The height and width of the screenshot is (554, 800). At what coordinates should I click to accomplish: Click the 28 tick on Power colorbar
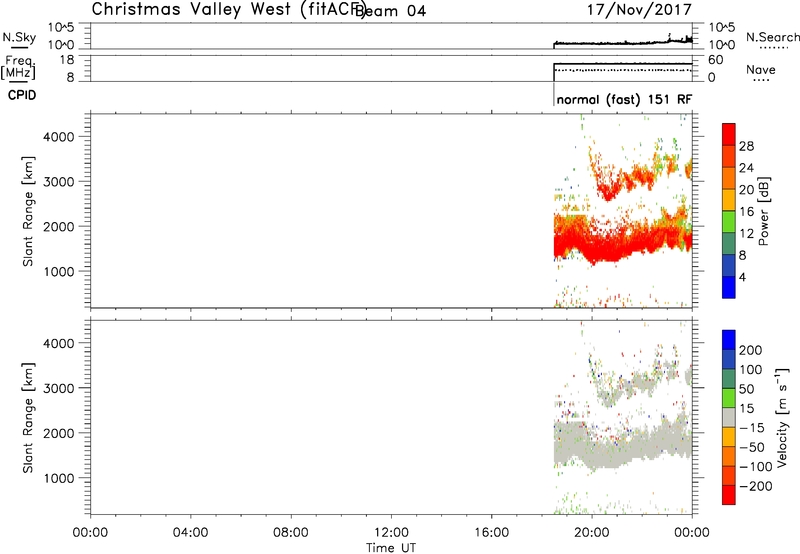coord(746,146)
